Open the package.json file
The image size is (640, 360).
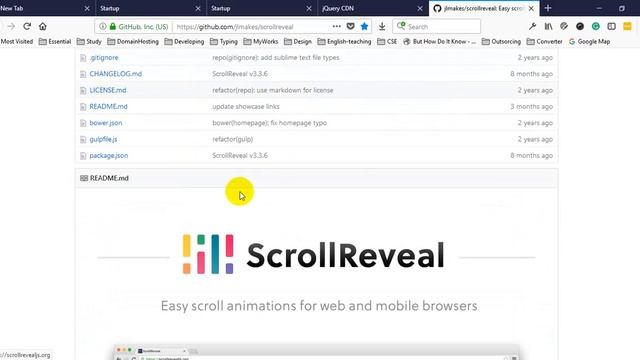[109, 156]
